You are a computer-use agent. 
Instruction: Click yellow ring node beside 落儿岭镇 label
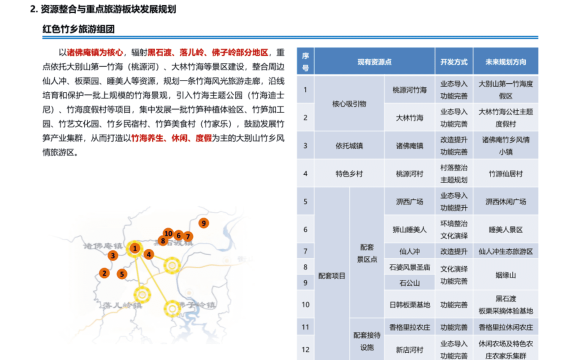[x=142, y=295]
